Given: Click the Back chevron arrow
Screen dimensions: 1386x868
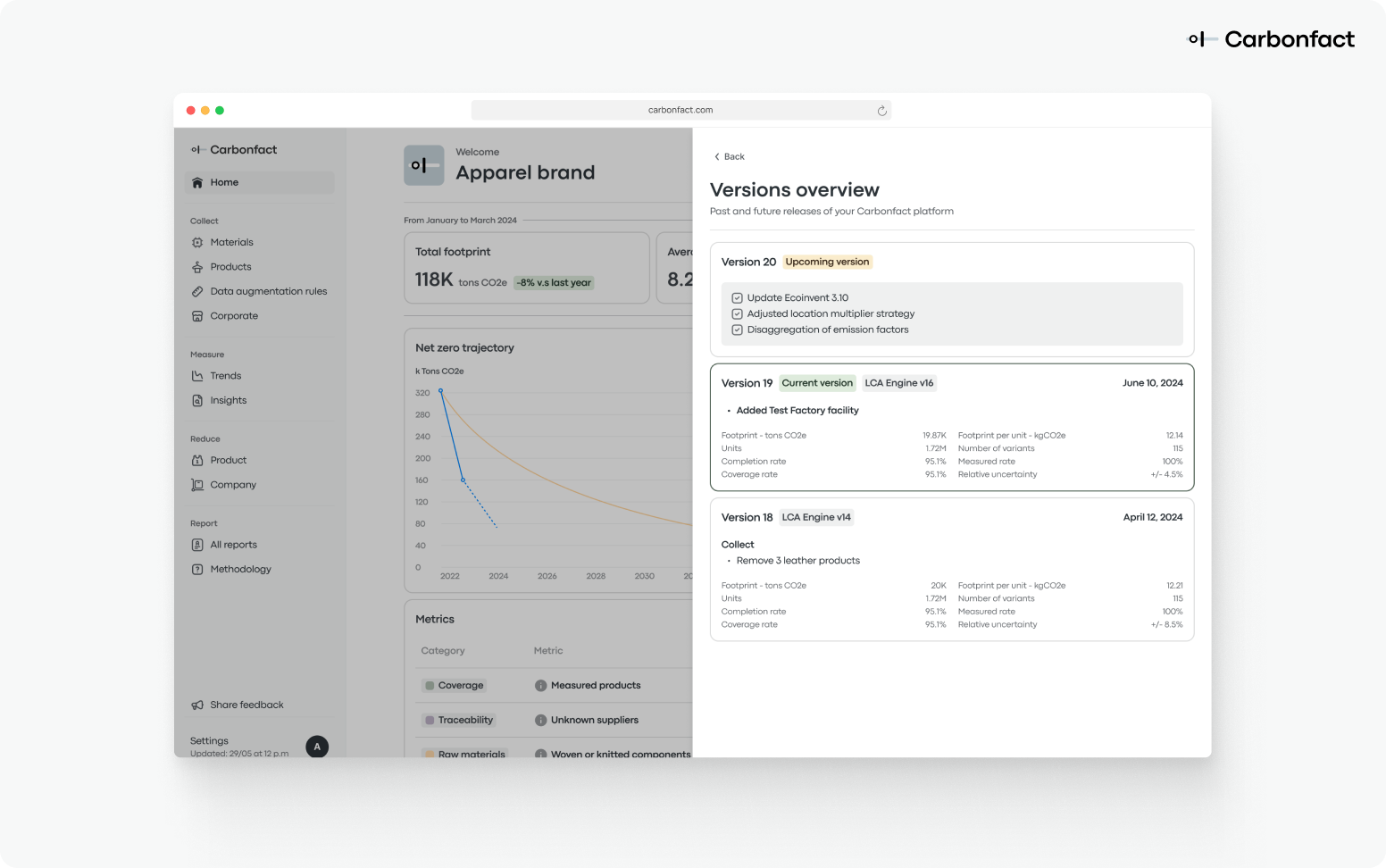Looking at the screenshot, I should (x=716, y=156).
